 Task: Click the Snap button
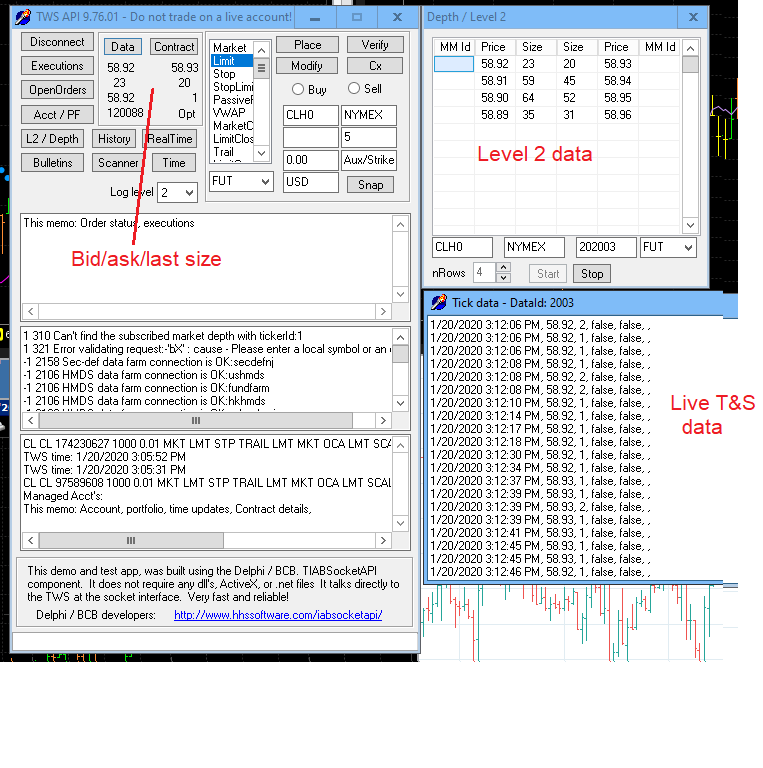click(370, 184)
